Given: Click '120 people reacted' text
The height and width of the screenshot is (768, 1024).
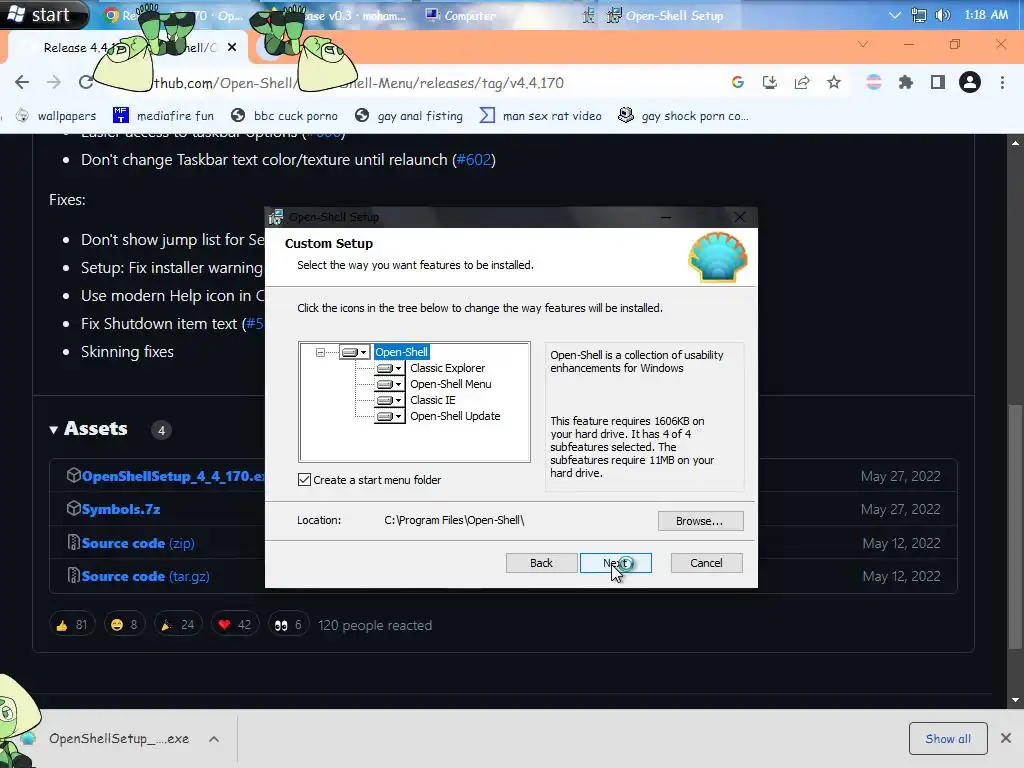Looking at the screenshot, I should point(375,625).
